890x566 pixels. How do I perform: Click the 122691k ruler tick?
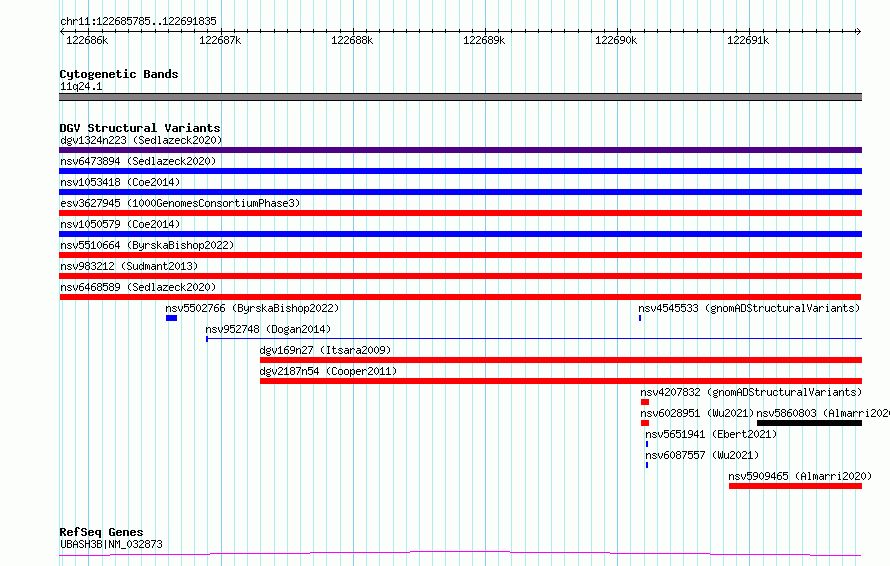tap(749, 40)
